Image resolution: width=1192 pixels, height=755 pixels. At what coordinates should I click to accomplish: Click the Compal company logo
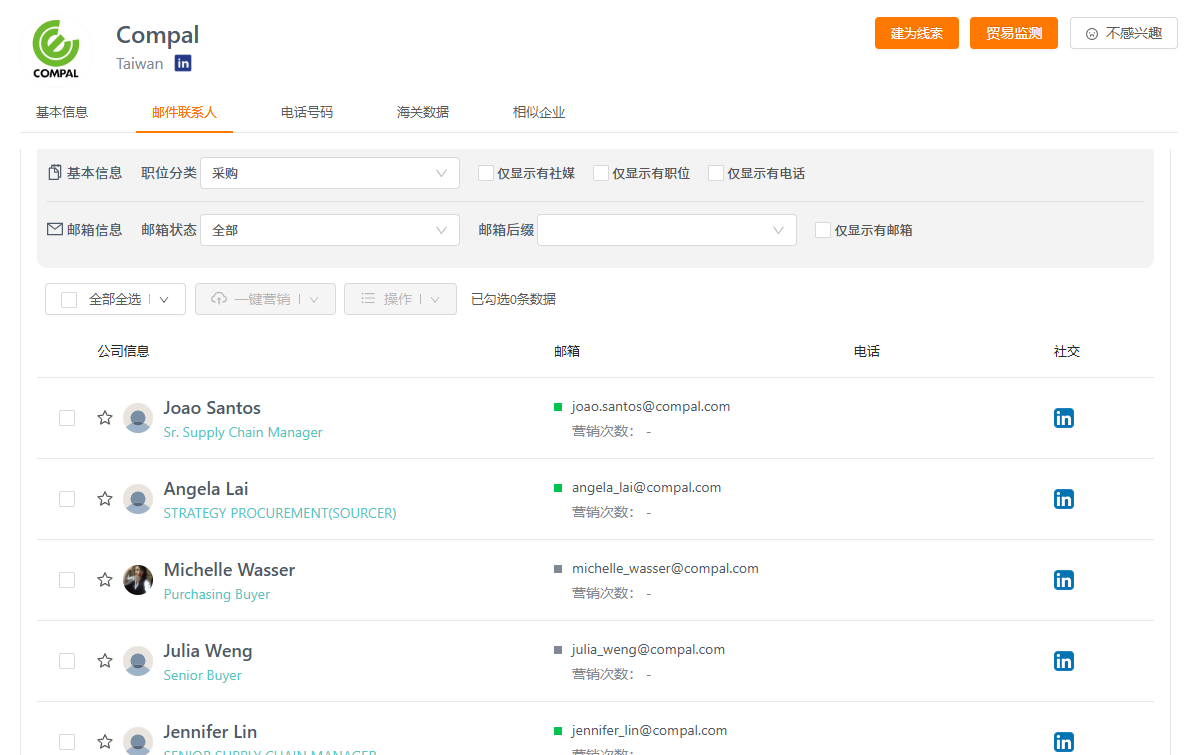coord(55,50)
